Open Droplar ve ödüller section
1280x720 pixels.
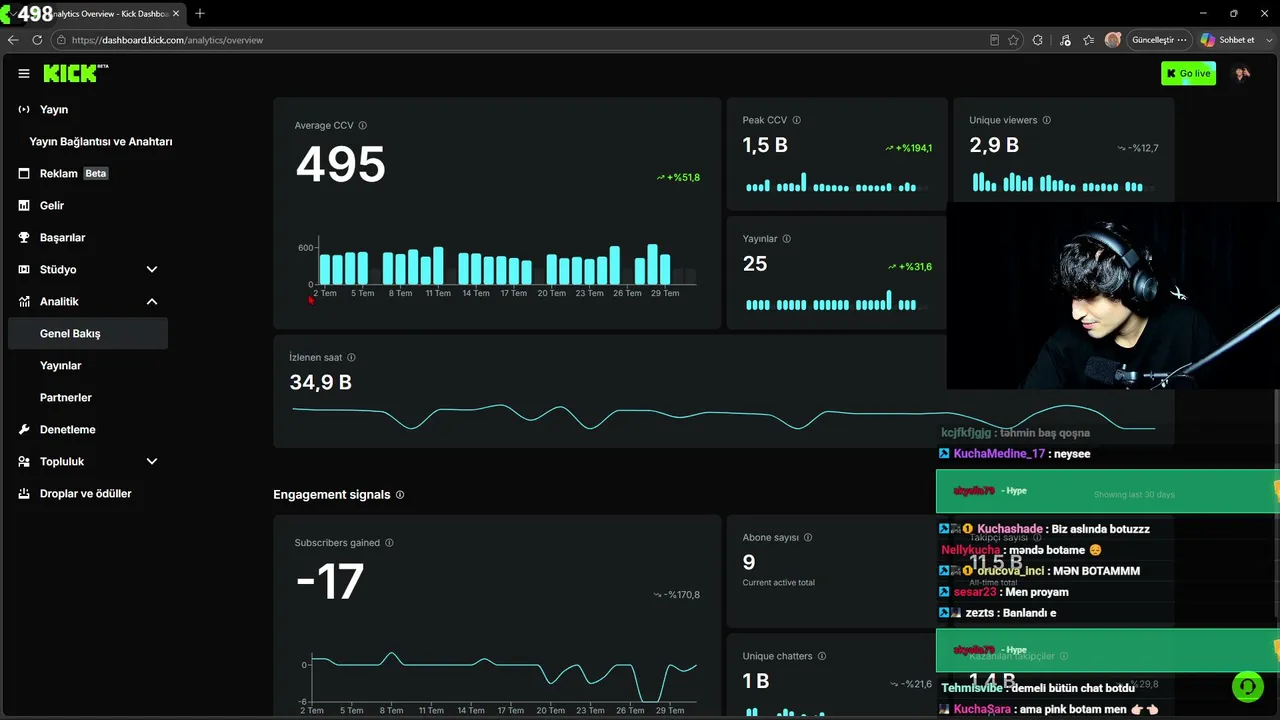click(88, 493)
